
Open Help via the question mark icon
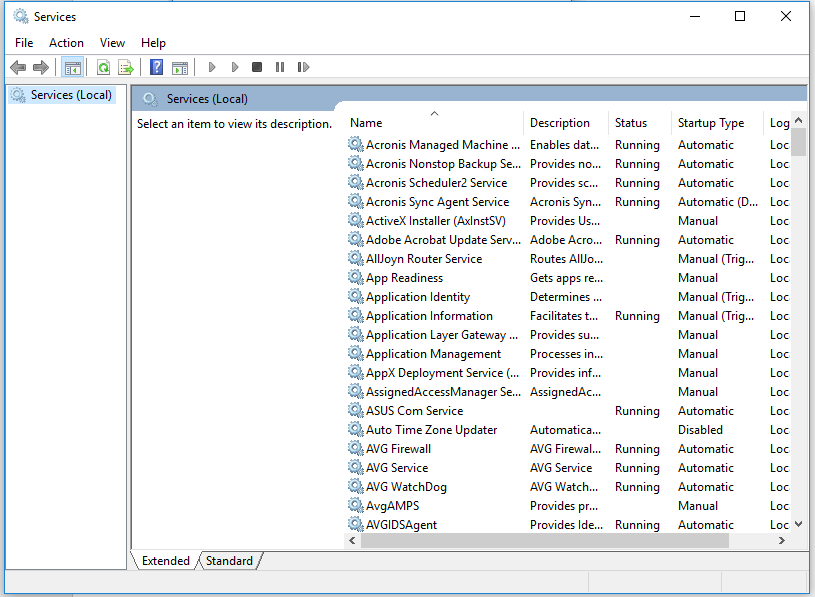point(156,68)
